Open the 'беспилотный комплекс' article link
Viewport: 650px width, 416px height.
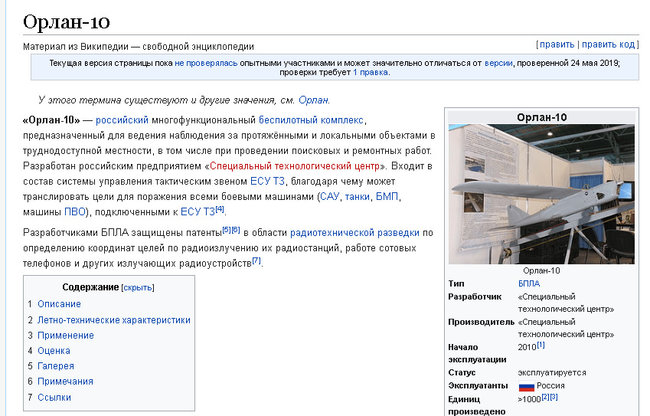[311, 120]
